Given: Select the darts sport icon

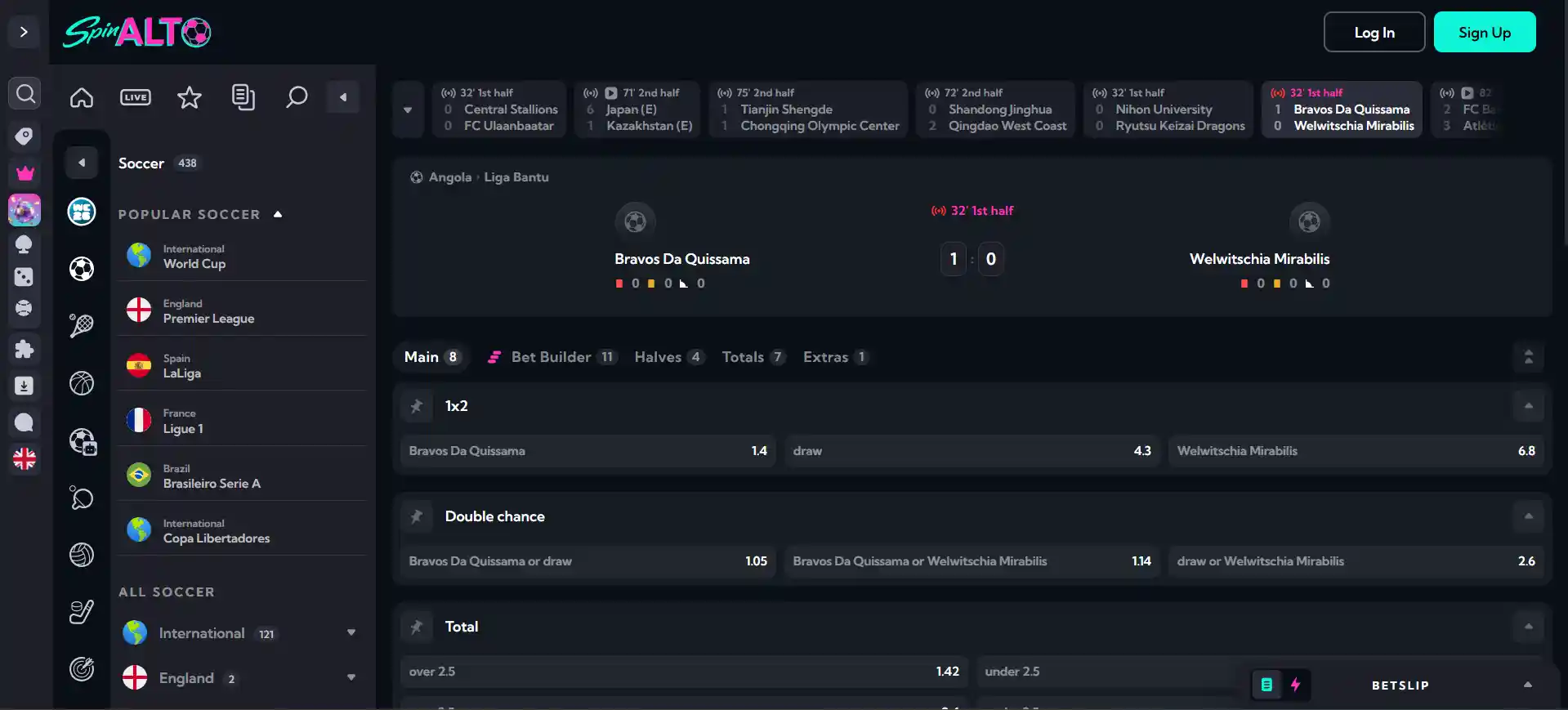Looking at the screenshot, I should [x=82, y=669].
